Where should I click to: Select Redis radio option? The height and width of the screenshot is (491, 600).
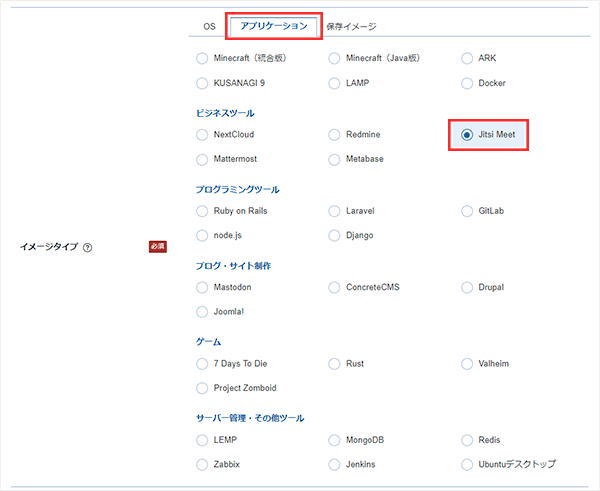[467, 440]
